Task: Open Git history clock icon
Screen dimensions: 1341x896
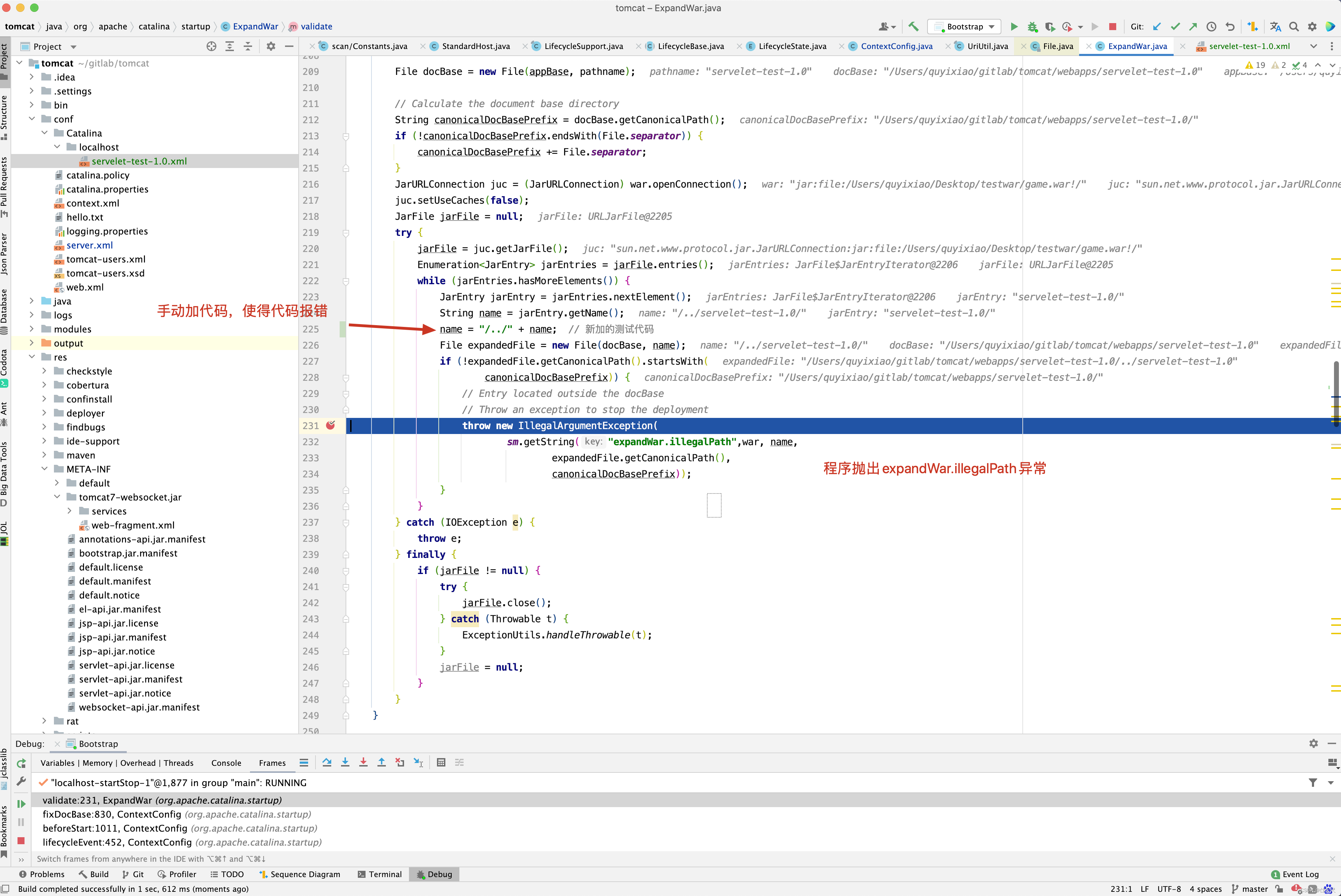Action: pyautogui.click(x=1211, y=26)
